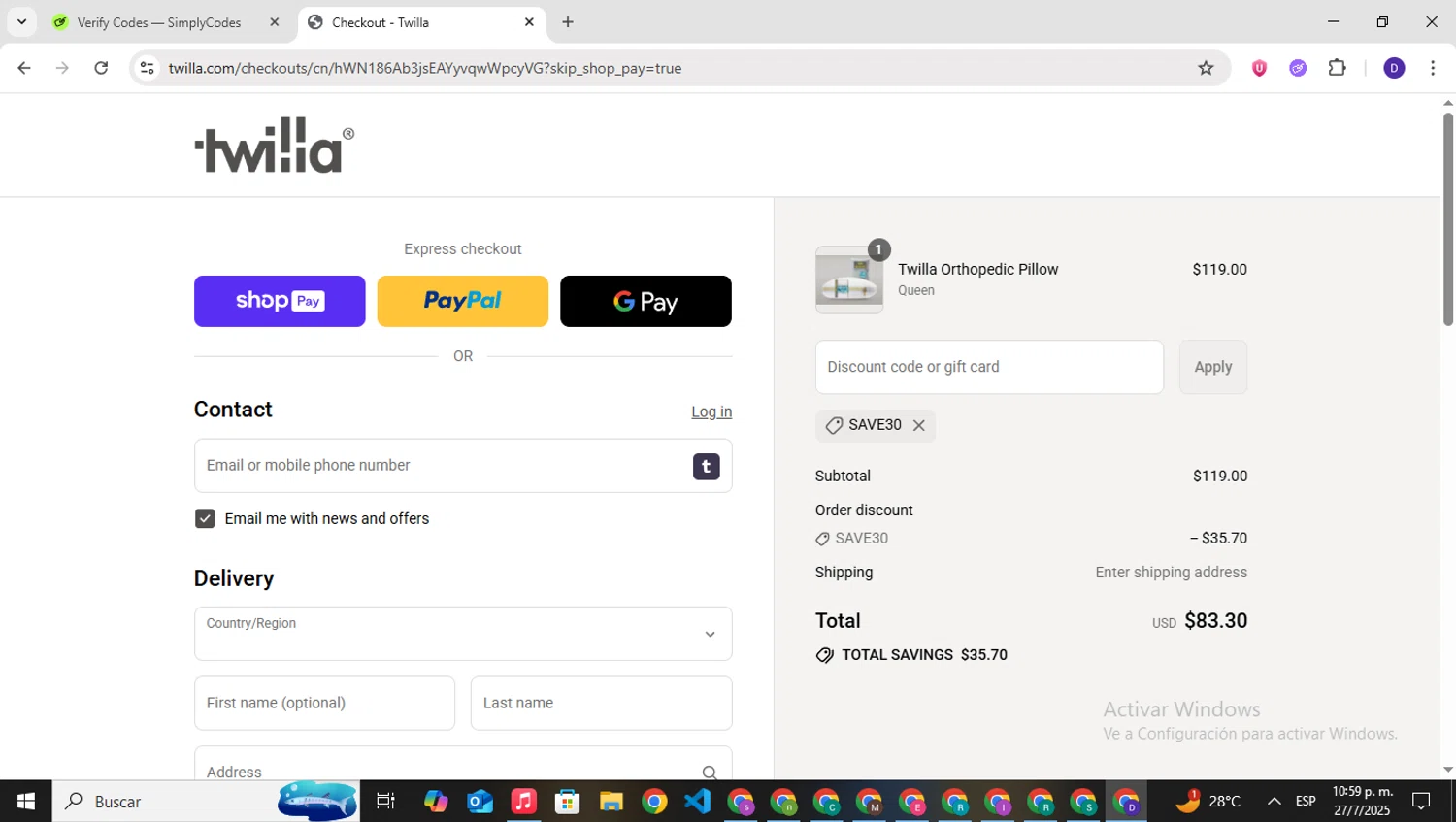1456x822 pixels.
Task: Click the Discount code or gift card field
Action: (989, 367)
